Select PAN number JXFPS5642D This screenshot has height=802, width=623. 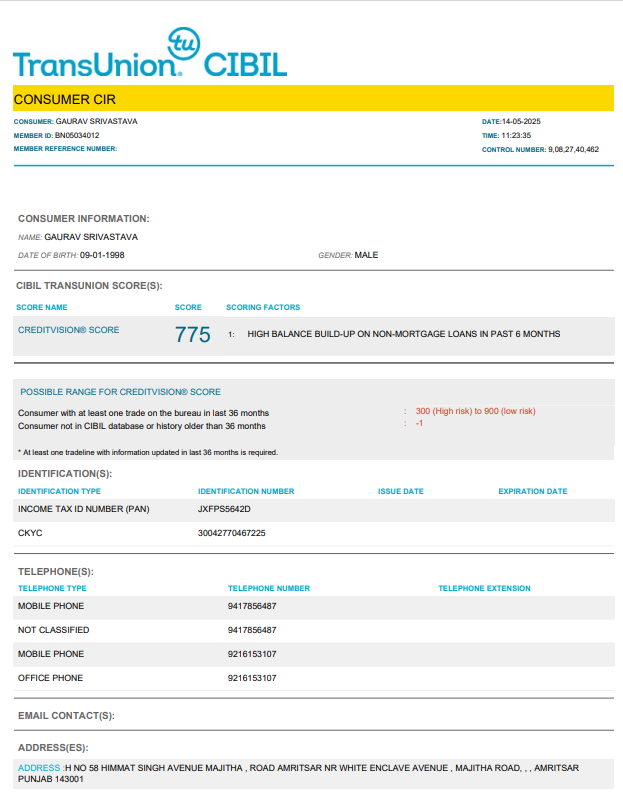(x=224, y=509)
